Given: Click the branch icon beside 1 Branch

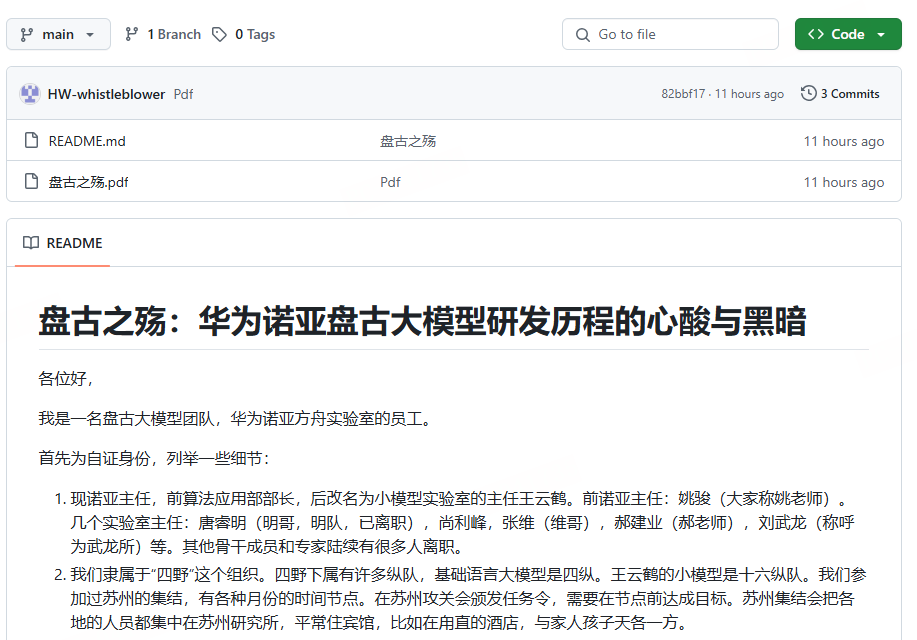Looking at the screenshot, I should (x=132, y=35).
